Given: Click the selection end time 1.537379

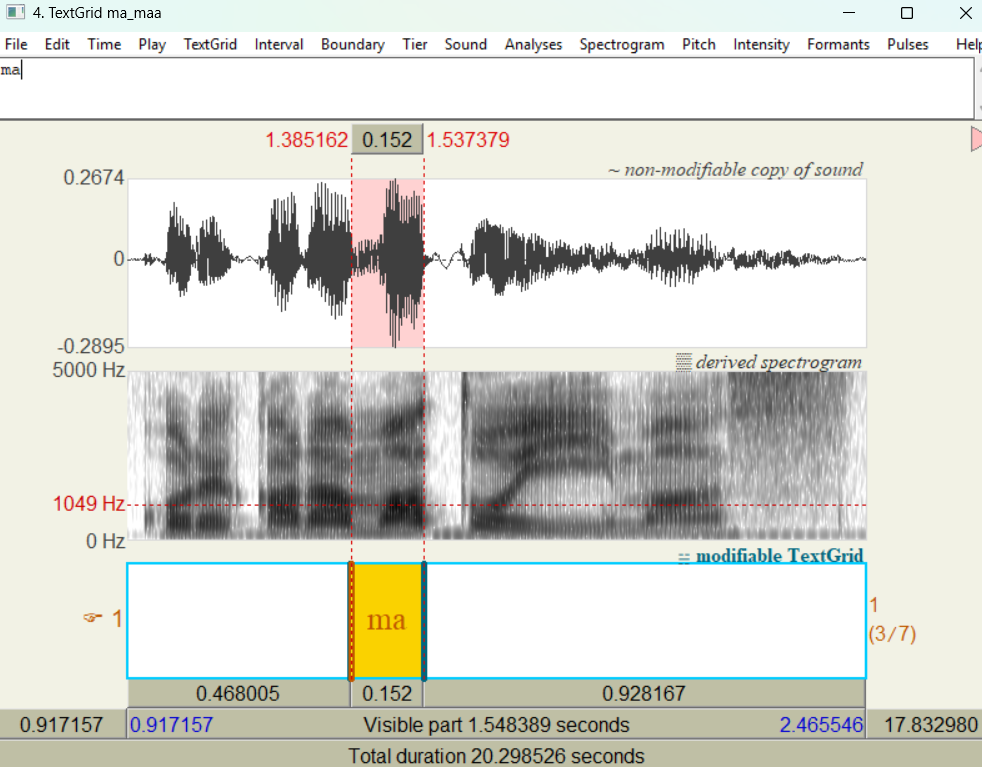Looking at the screenshot, I should pos(468,140).
